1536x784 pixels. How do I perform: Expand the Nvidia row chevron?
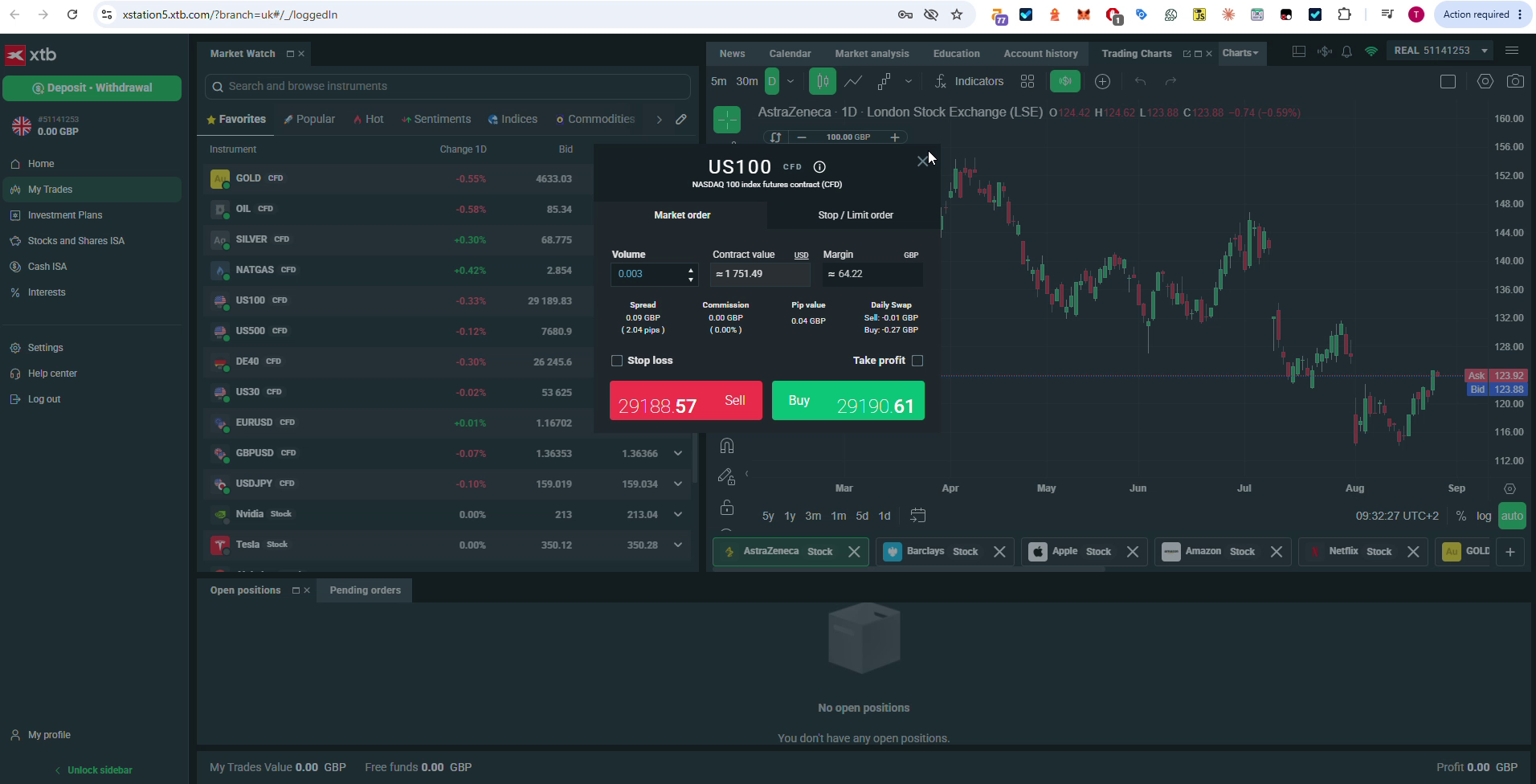coord(678,515)
